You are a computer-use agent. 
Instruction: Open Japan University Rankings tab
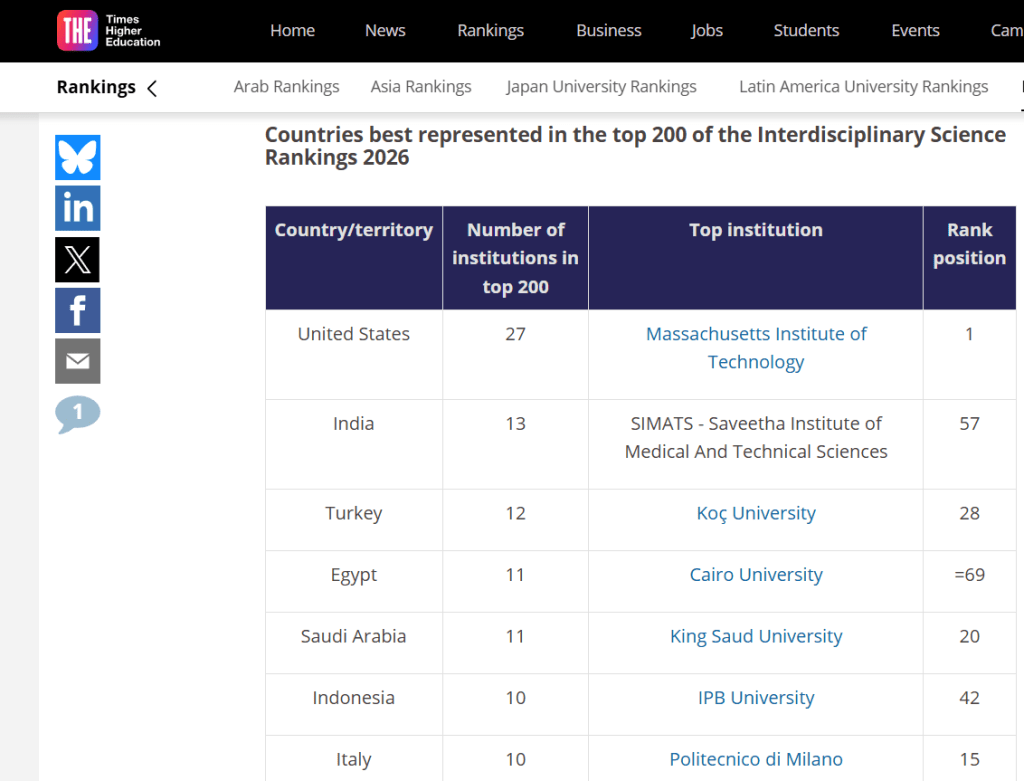pyautogui.click(x=601, y=87)
